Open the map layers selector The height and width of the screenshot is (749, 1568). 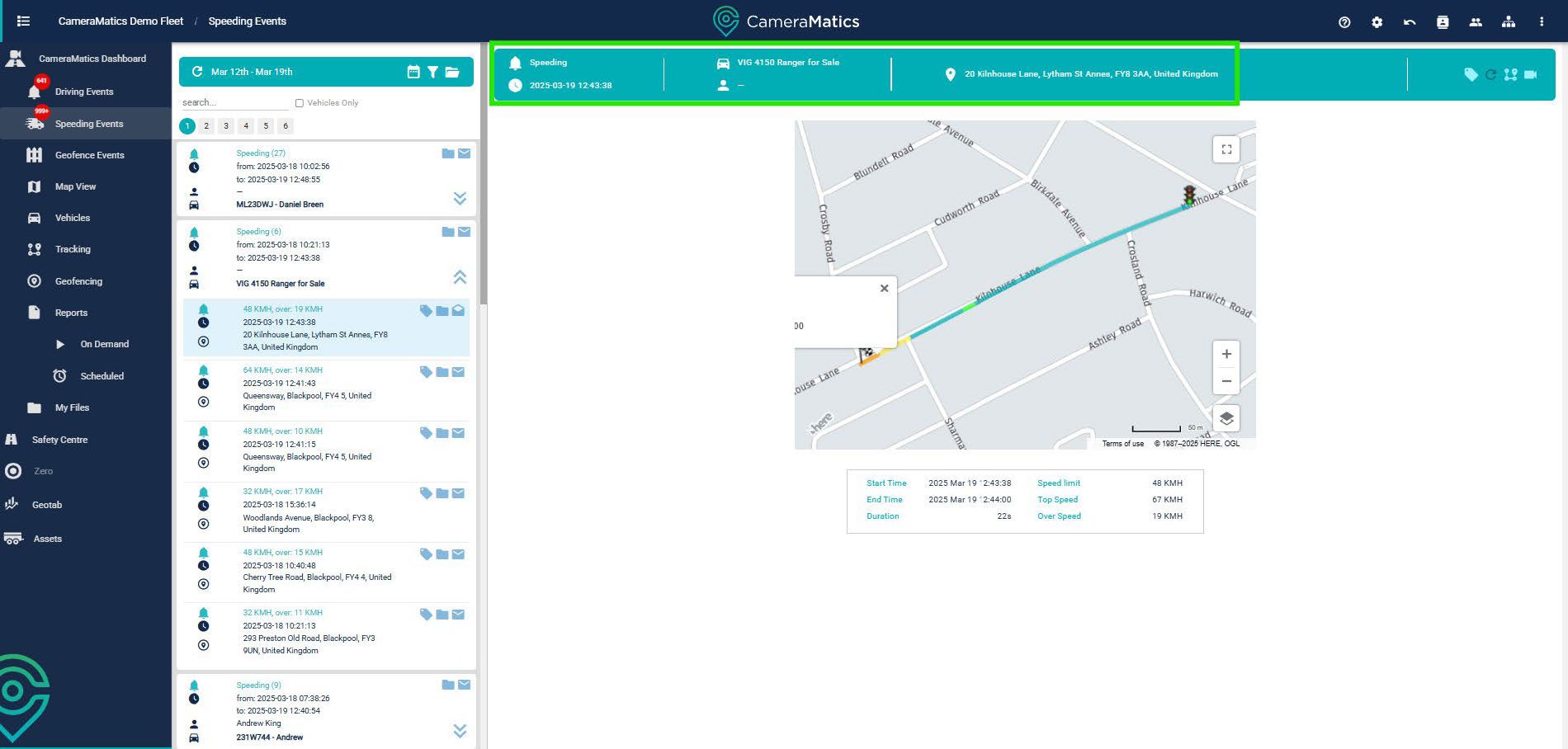[1226, 418]
